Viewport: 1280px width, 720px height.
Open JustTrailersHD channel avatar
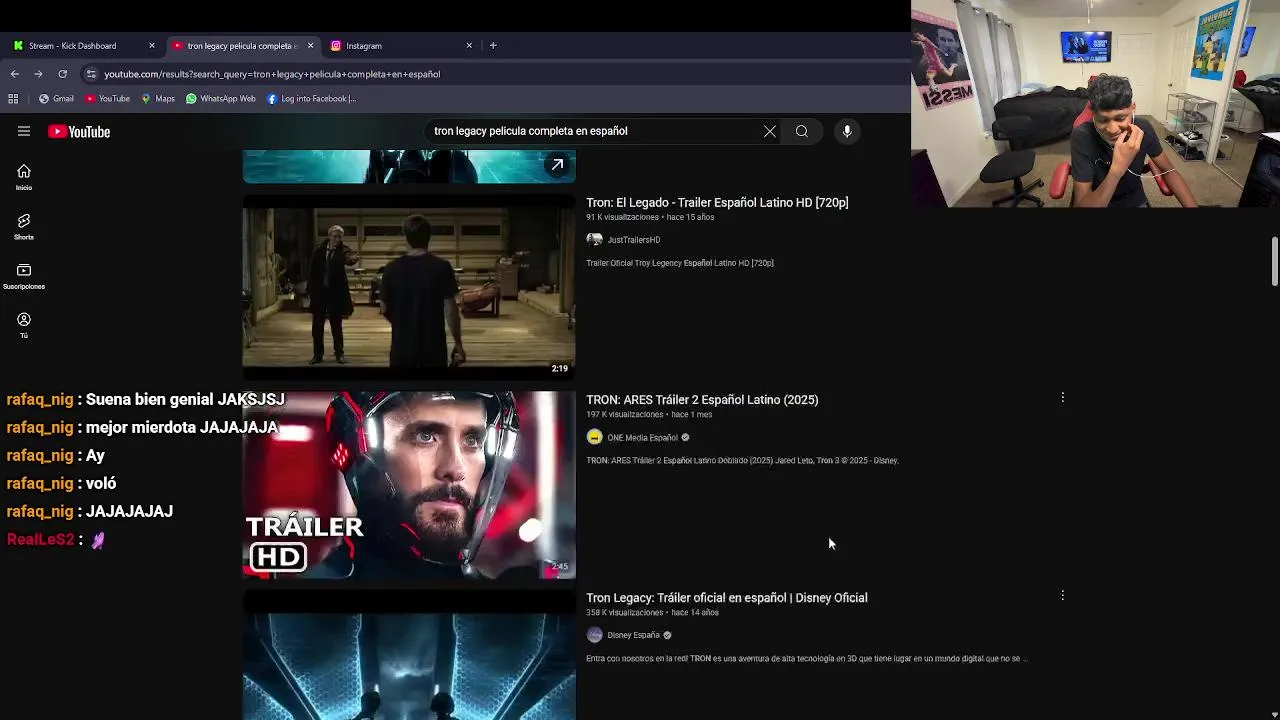tap(595, 240)
